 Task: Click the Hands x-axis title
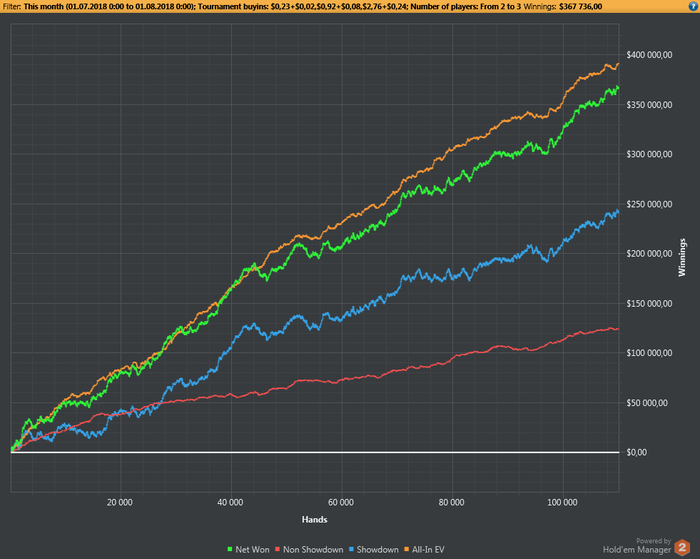coord(315,520)
